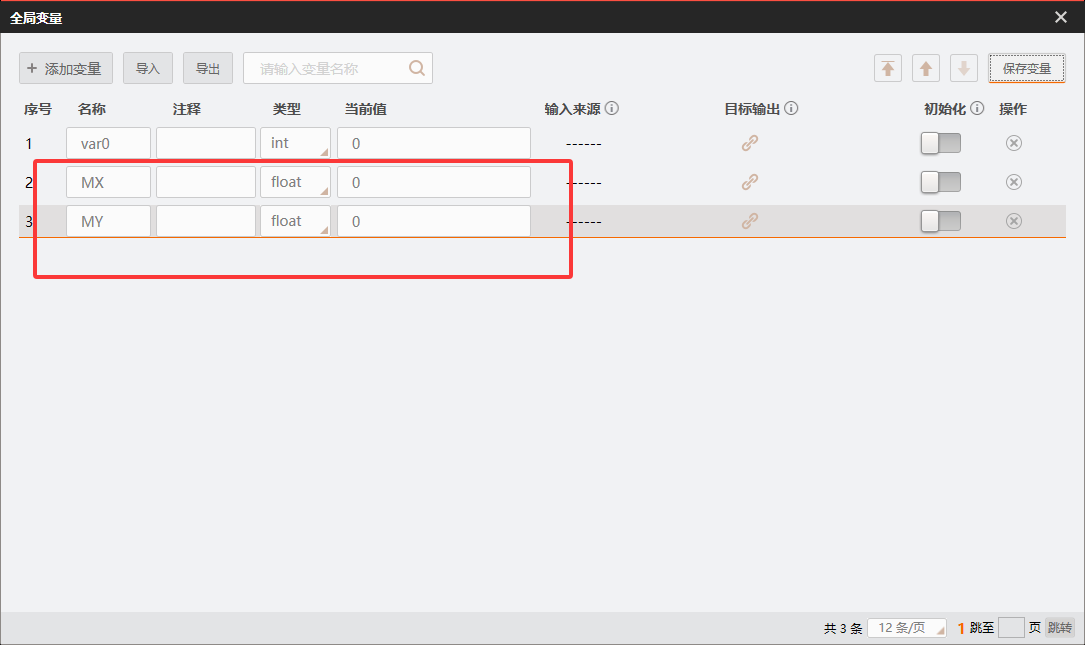
Task: Click the move up arrow icon
Action: (926, 69)
